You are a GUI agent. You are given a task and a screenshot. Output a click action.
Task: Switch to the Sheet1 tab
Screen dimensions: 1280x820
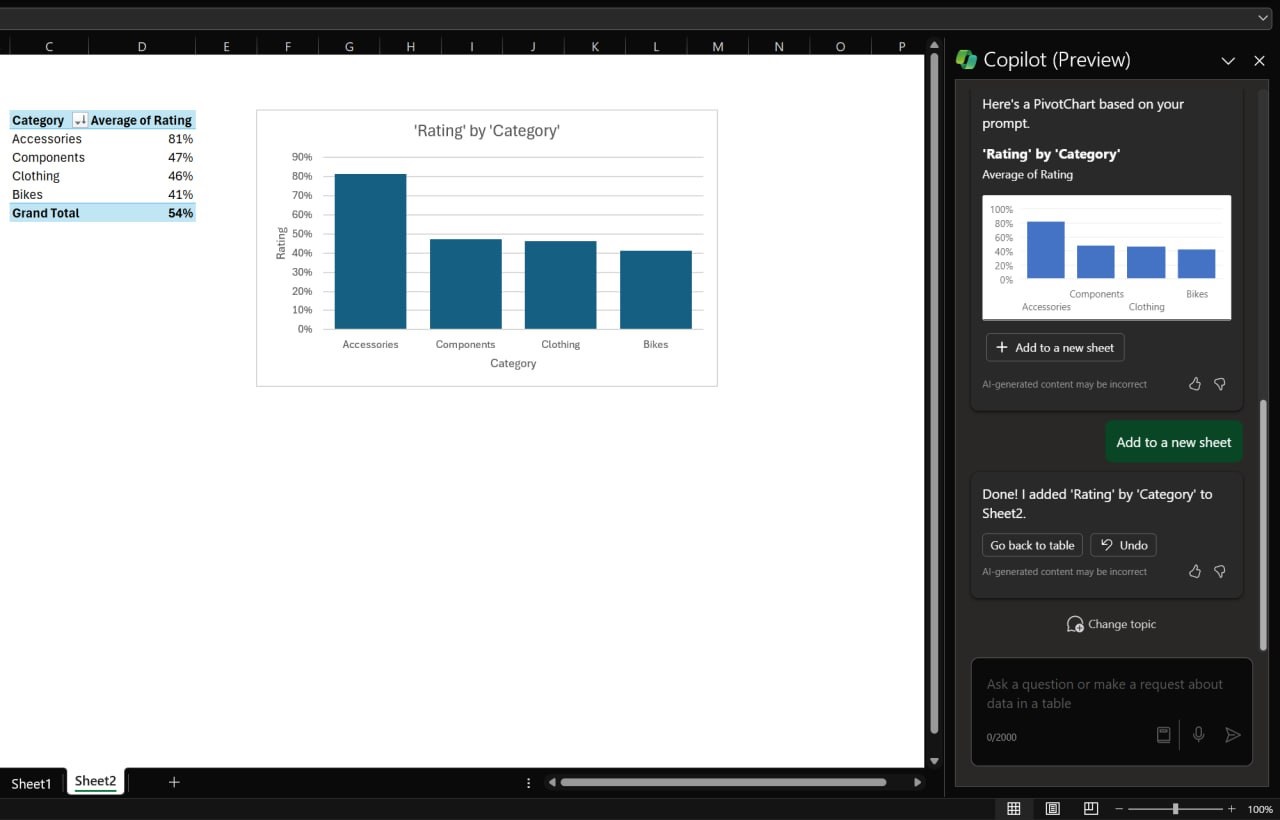(x=32, y=783)
